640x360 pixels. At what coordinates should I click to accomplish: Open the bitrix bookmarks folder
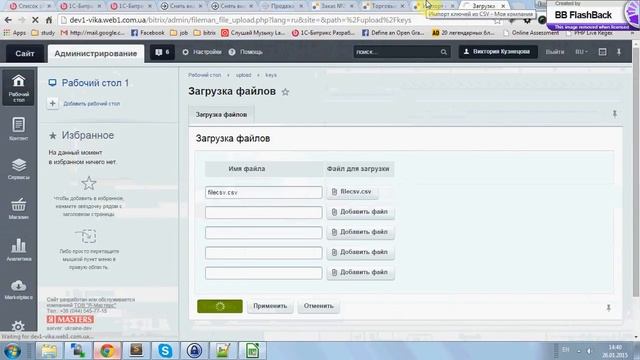(204, 33)
